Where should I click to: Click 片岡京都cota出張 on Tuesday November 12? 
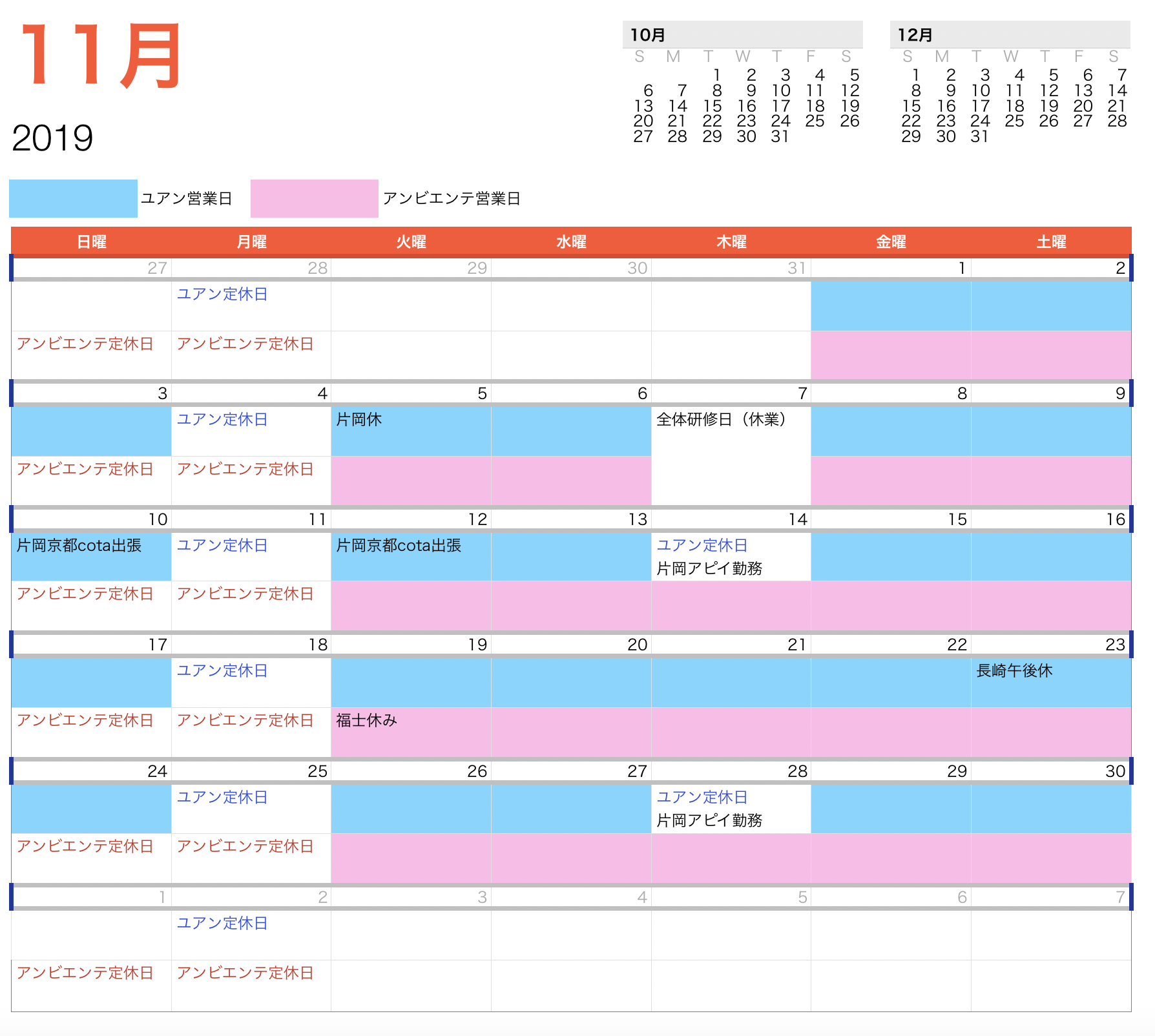tap(399, 546)
